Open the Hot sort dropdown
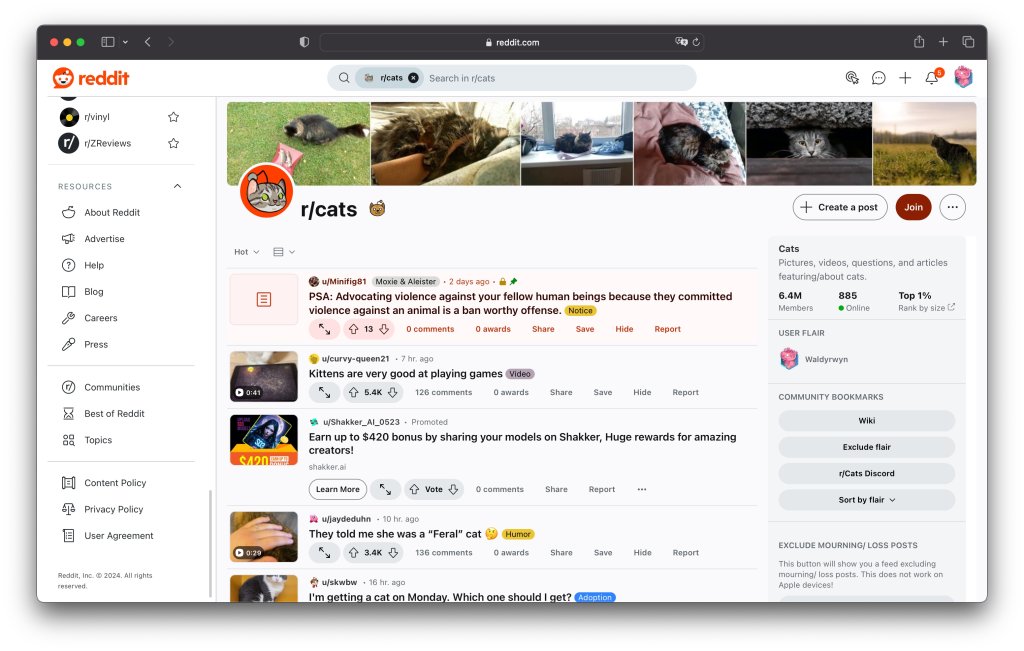This screenshot has width=1024, height=651. pos(247,252)
